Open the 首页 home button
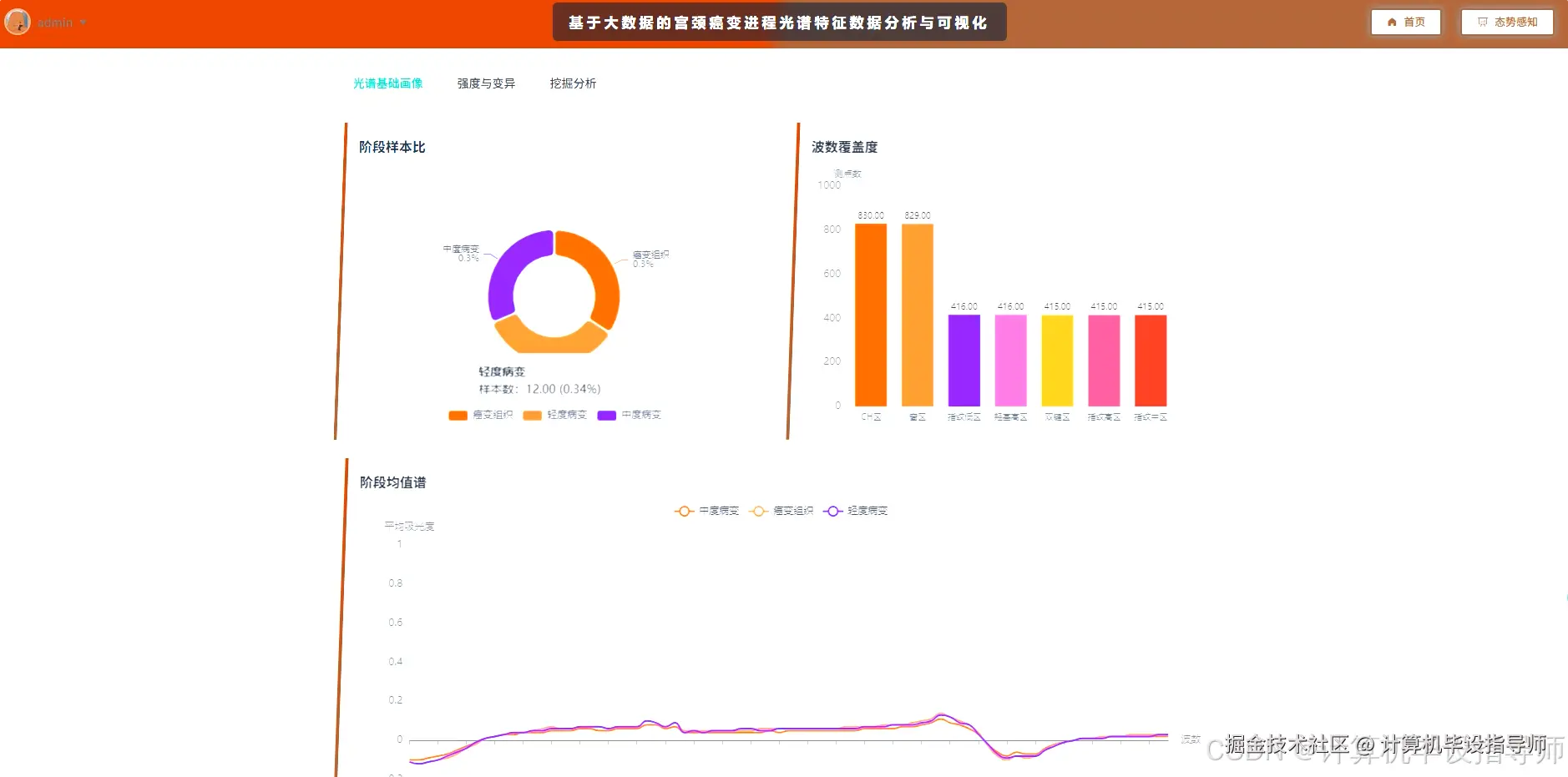The height and width of the screenshot is (777, 1568). pos(1406,23)
